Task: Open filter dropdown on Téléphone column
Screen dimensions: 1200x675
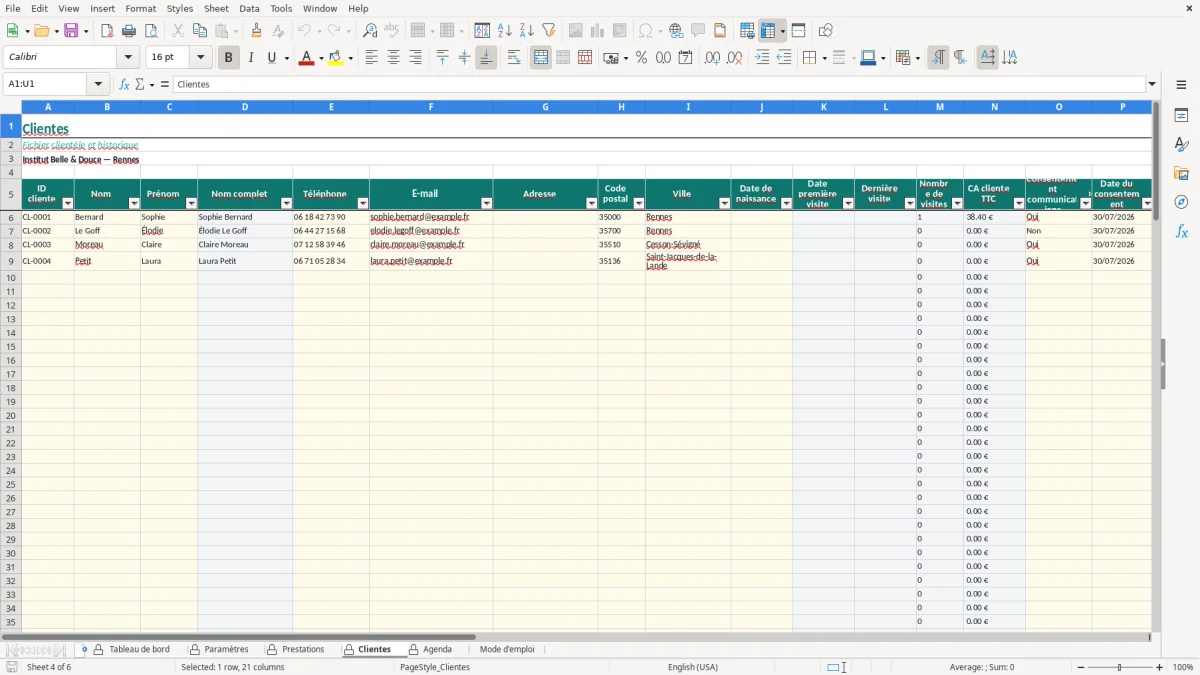Action: (x=363, y=203)
